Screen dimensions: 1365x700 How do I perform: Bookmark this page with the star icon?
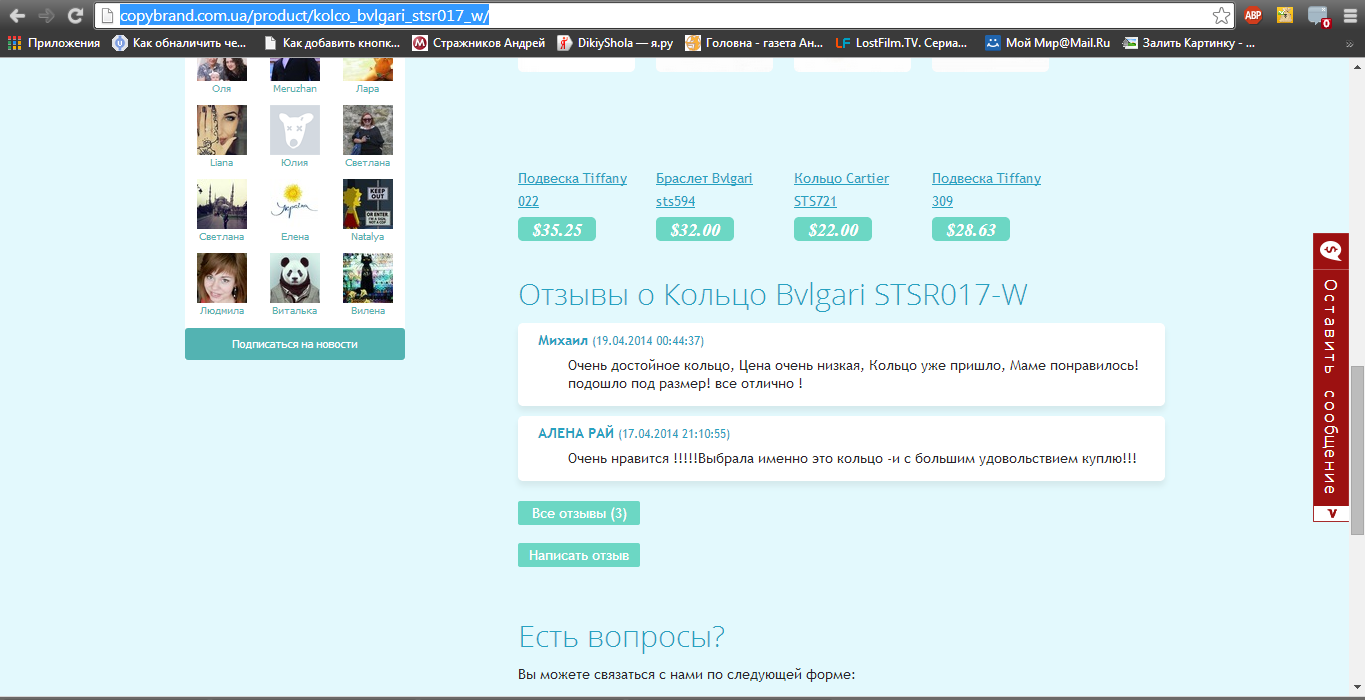pos(1221,16)
